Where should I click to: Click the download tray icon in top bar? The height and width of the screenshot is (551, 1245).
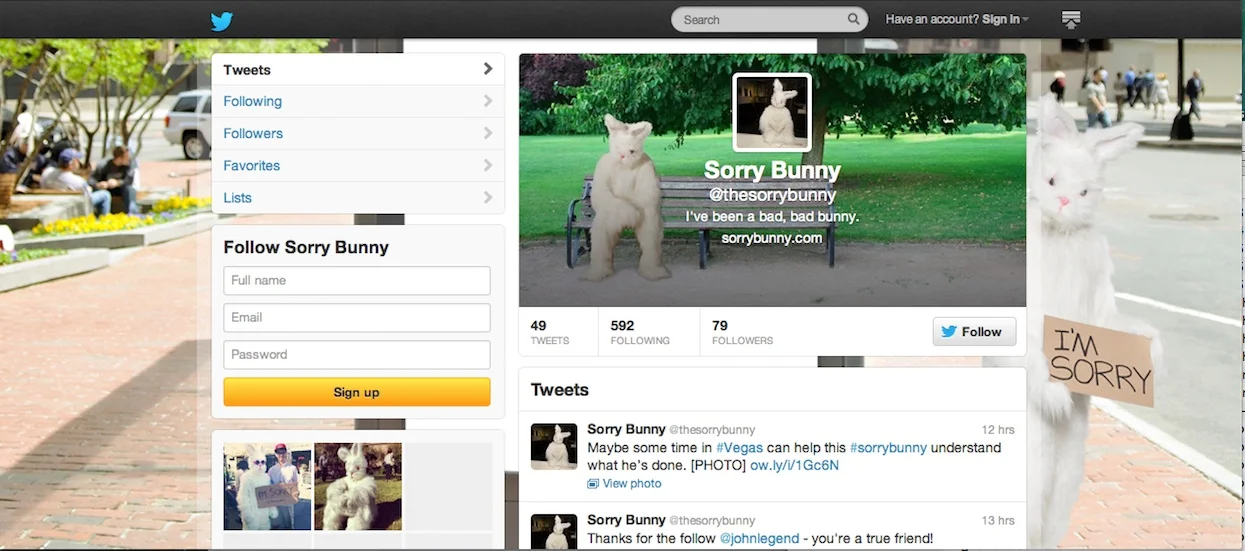coord(1071,19)
